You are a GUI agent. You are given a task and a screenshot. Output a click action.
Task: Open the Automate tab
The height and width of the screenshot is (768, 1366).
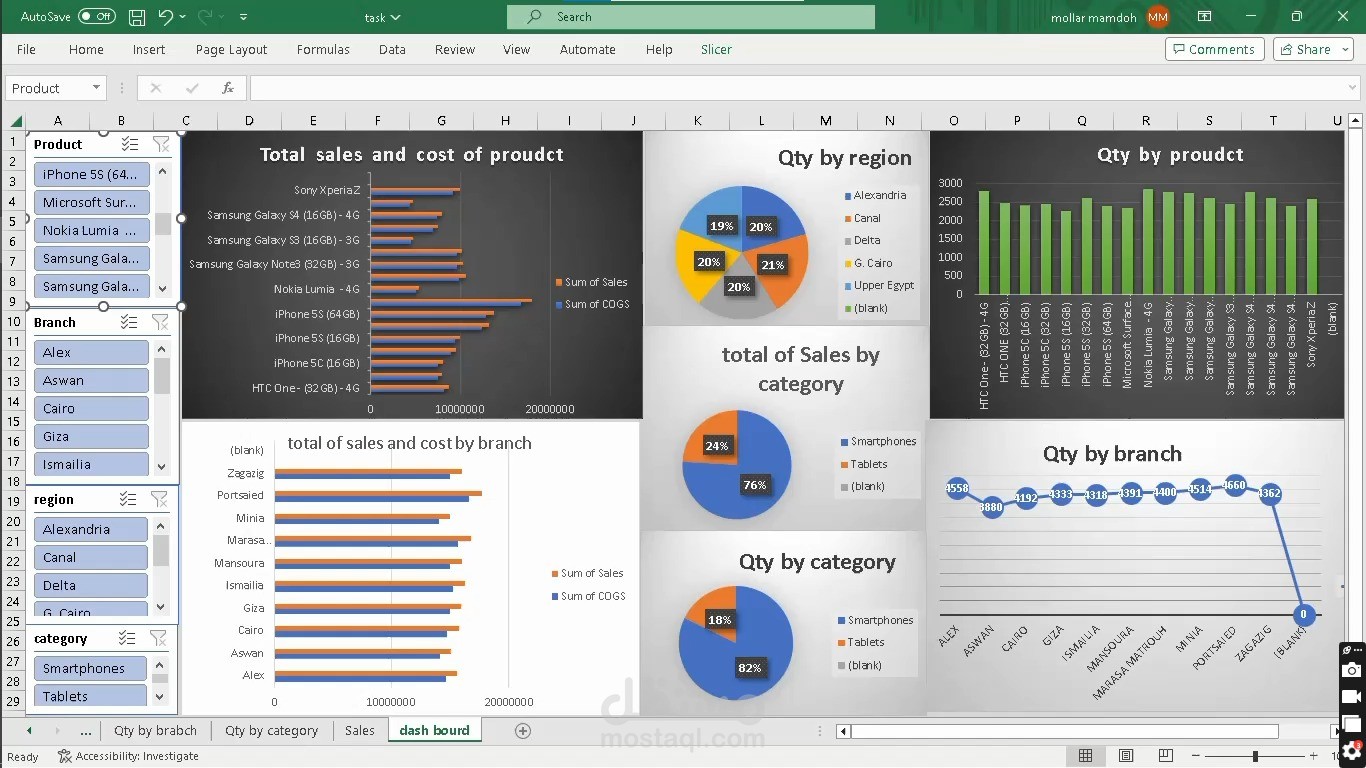[x=588, y=49]
